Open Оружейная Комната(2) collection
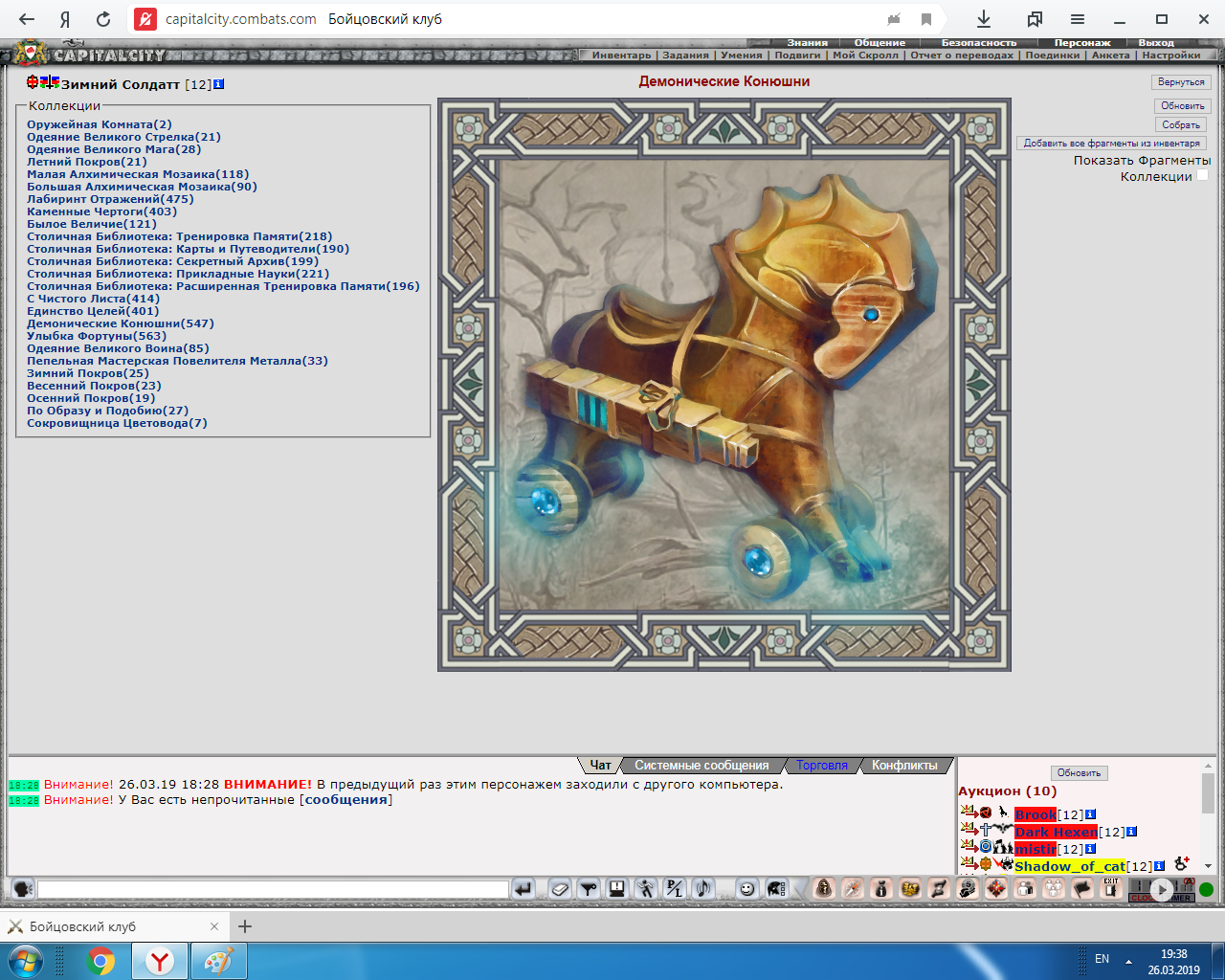 [100, 124]
